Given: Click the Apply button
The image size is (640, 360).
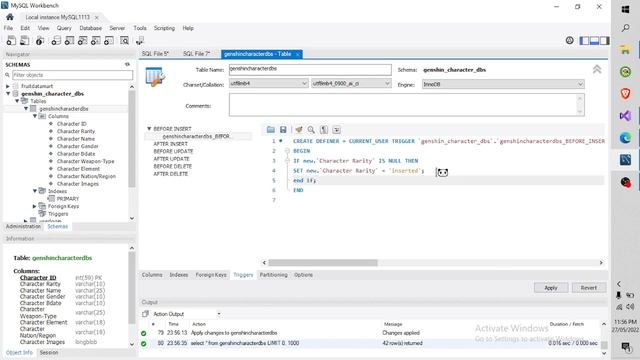Looking at the screenshot, I should [551, 288].
